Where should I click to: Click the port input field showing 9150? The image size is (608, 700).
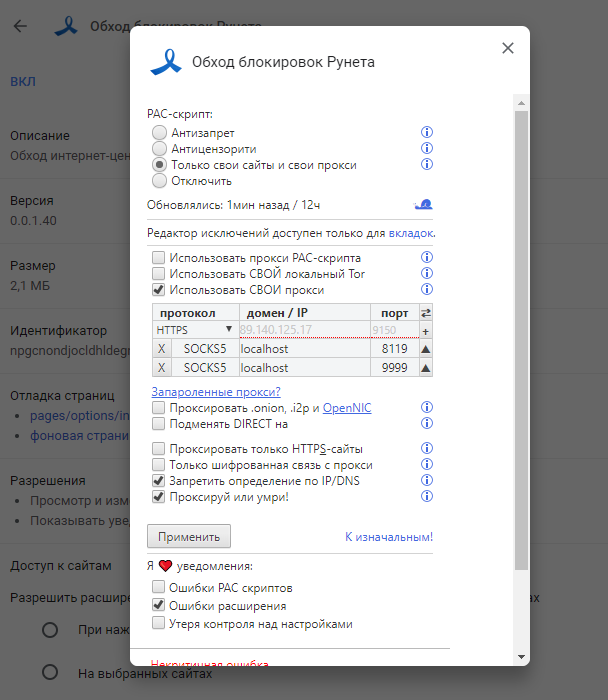pos(395,330)
